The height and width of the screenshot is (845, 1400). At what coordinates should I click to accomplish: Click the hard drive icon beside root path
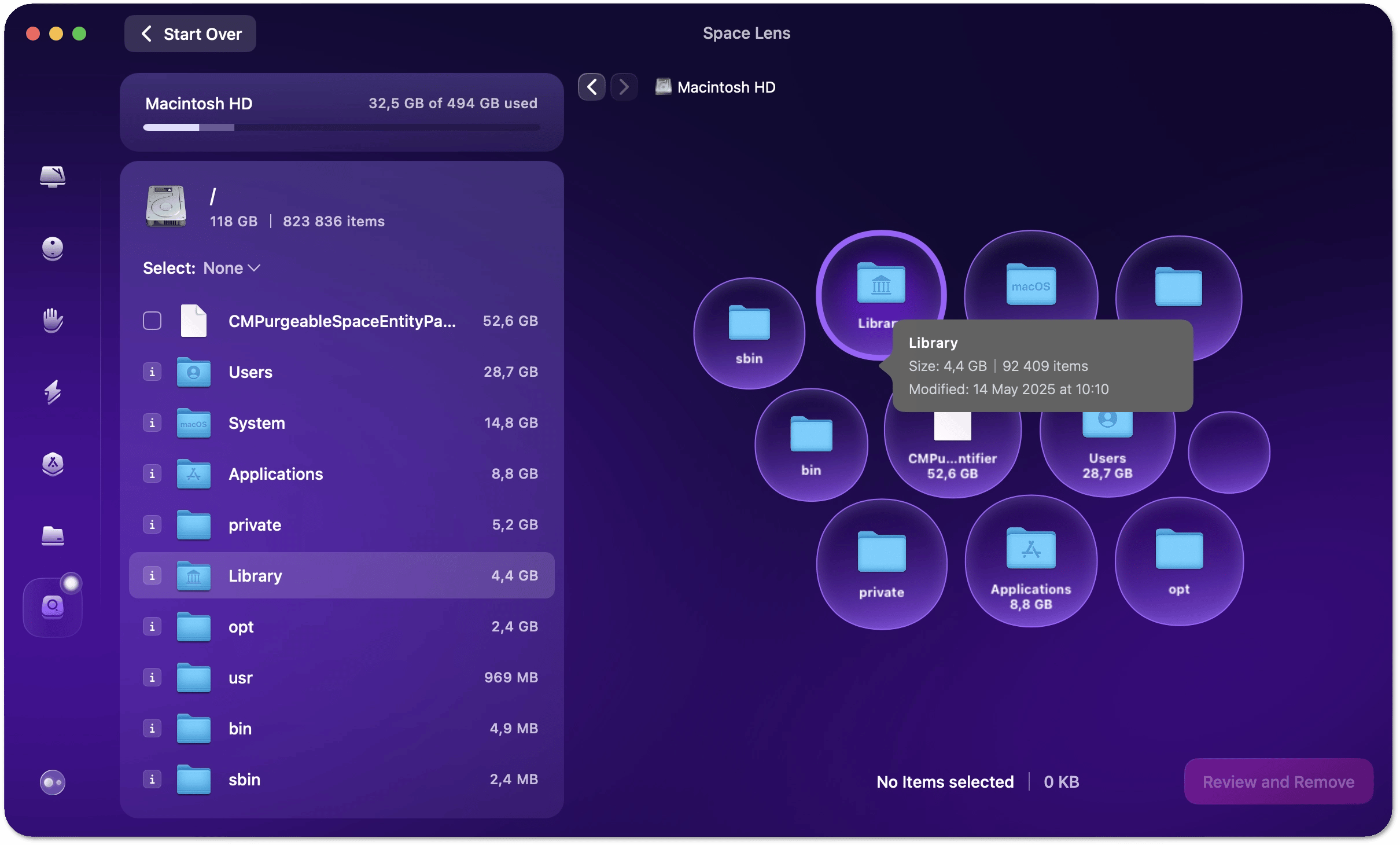pos(167,207)
